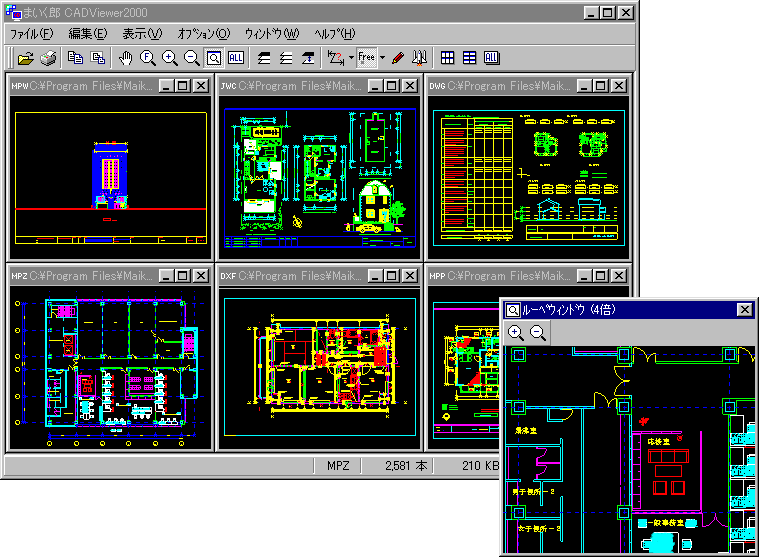Click the loupe window title bar icon

click(x=513, y=310)
